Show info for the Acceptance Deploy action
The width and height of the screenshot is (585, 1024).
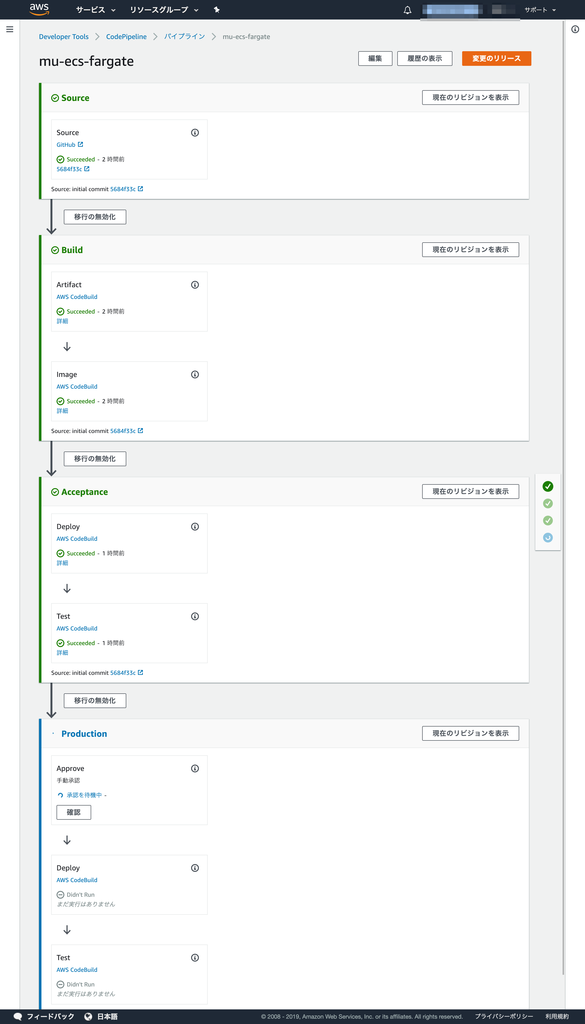195,526
